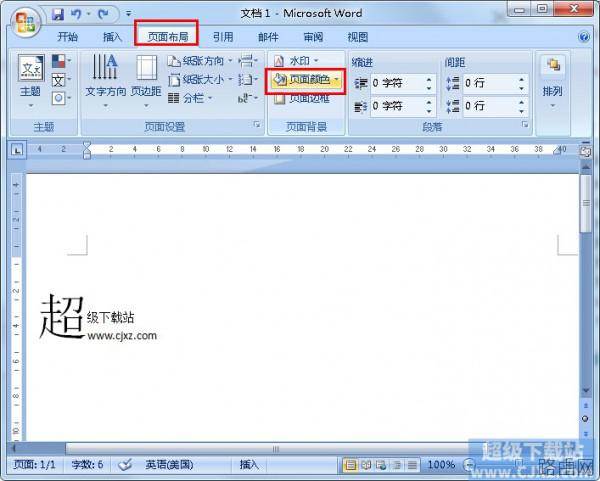600x481 pixels.
Task: Open the 开始 ribbon tab
Action: (68, 37)
